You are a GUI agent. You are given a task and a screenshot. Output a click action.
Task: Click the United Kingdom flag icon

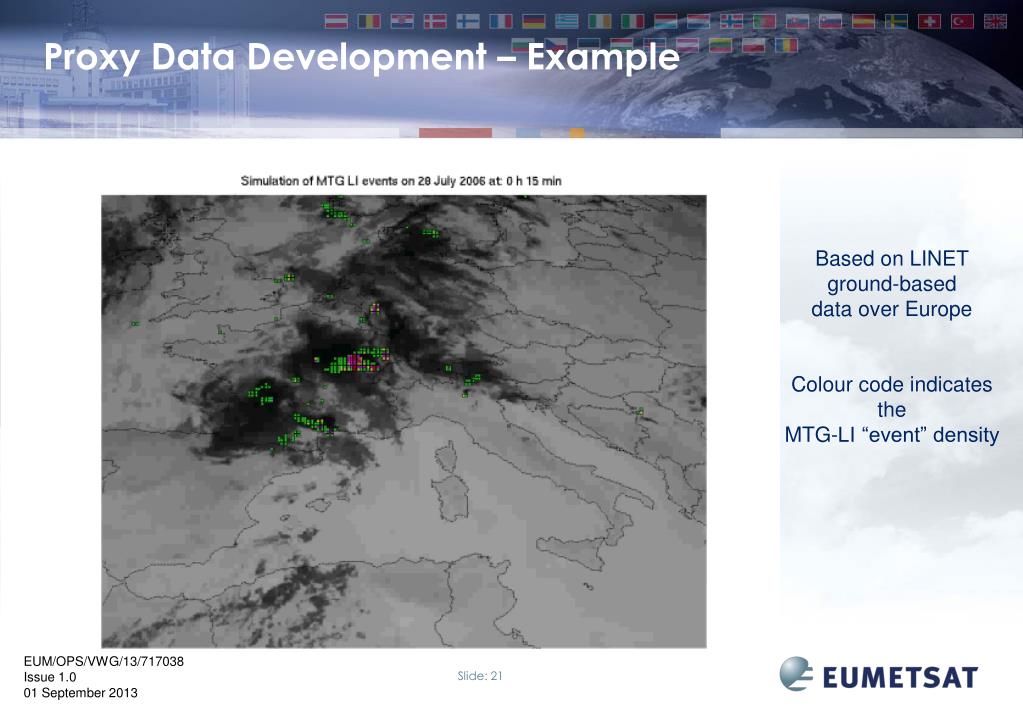tap(995, 22)
